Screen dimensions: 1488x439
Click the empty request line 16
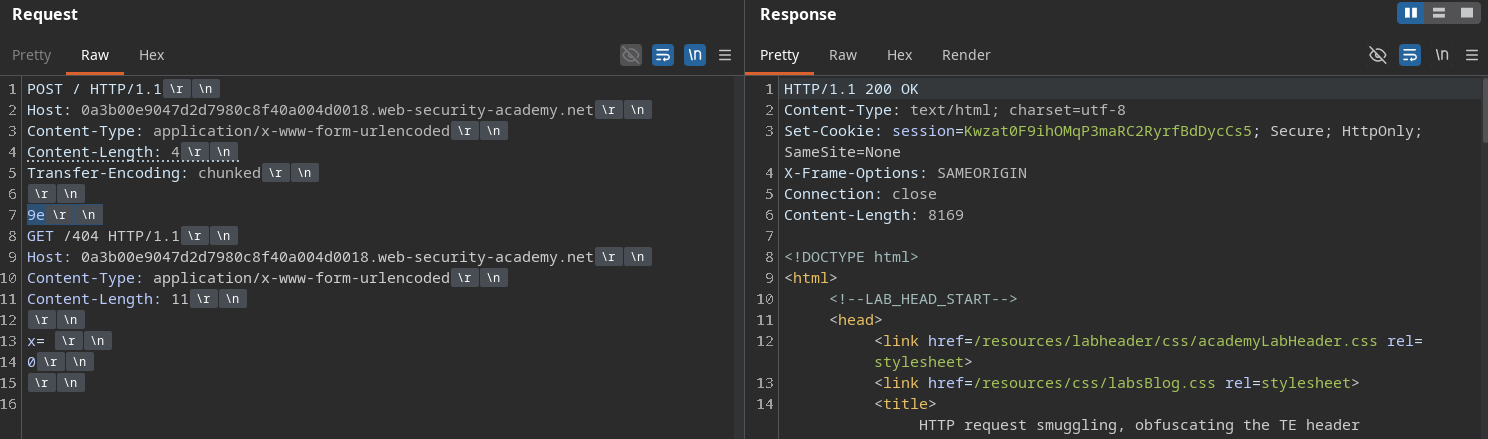click(380, 404)
